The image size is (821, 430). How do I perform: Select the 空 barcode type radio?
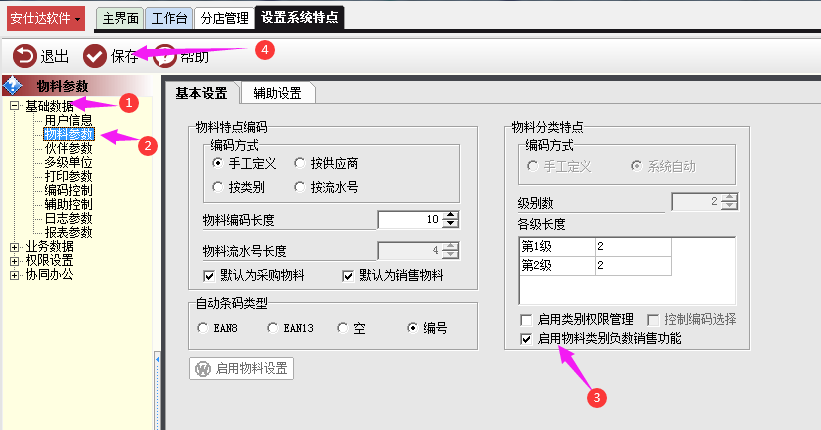[342, 328]
